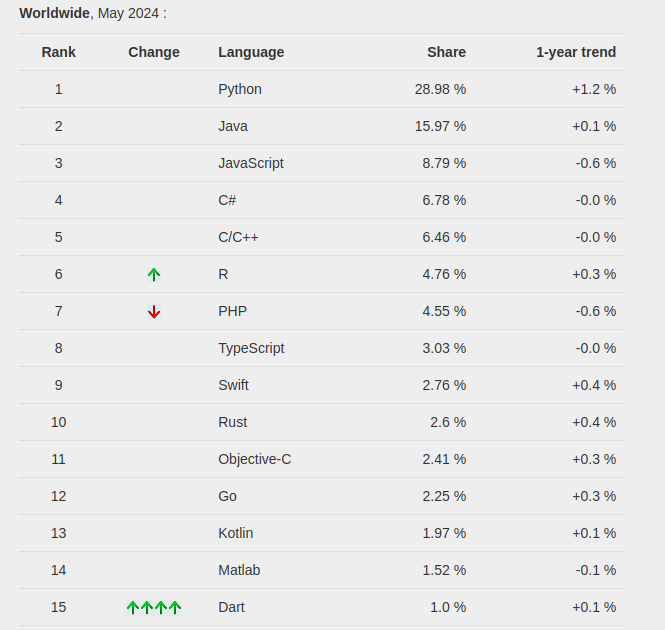This screenshot has width=665, height=630.
Task: Click the green arrows in Dart row
Action: [154, 607]
